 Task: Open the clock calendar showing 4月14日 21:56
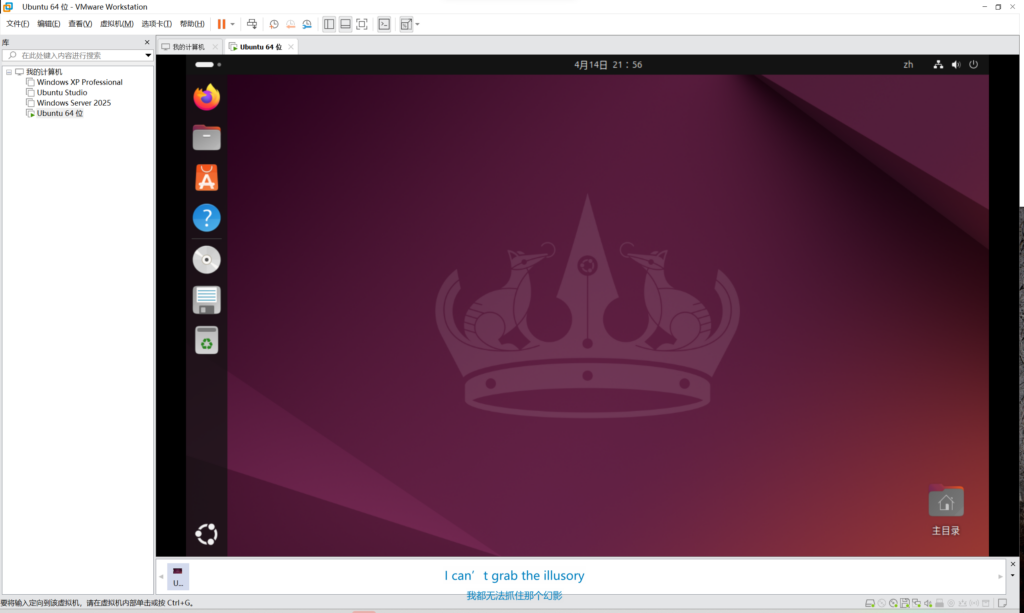(x=608, y=65)
